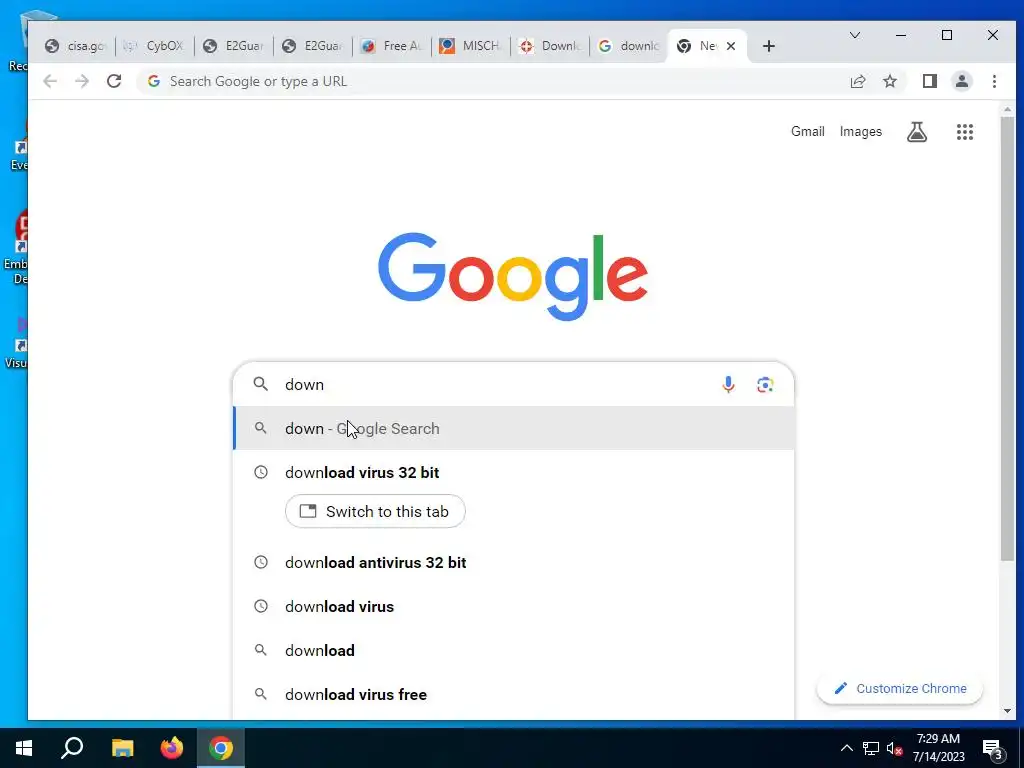Go forward using the forward arrow
Viewport: 1024px width, 768px height.
(x=82, y=81)
